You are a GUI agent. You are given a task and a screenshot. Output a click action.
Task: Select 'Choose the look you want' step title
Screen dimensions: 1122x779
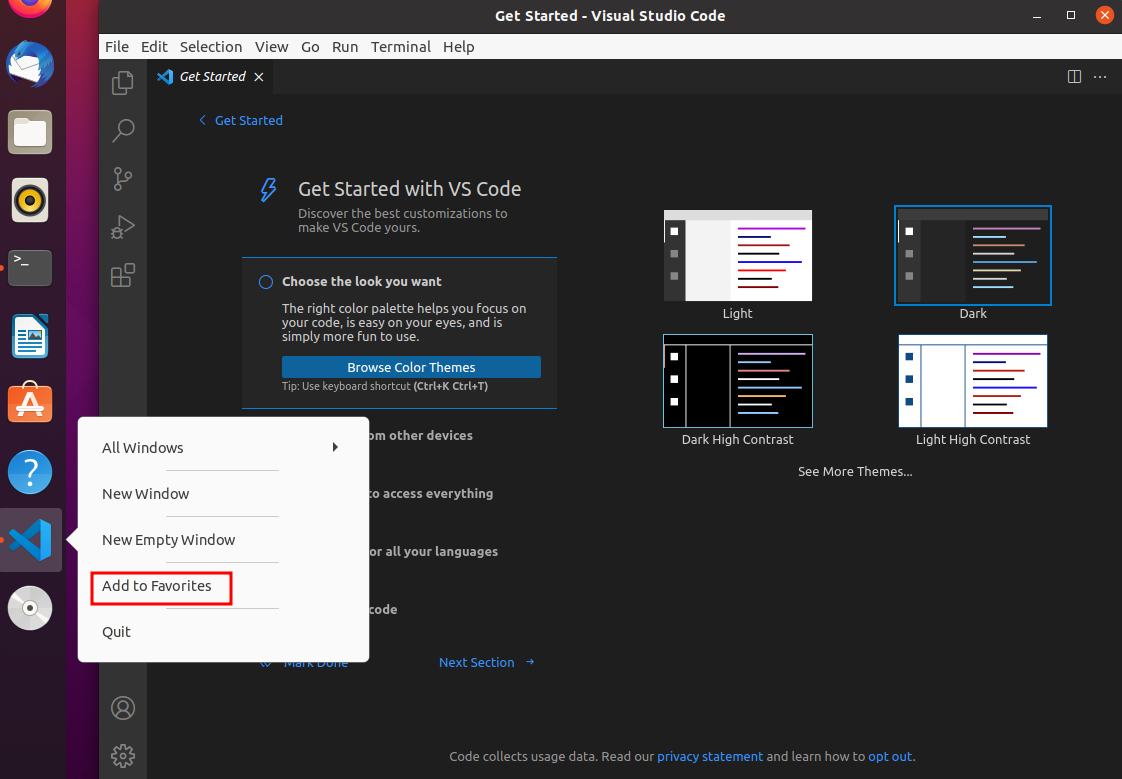(x=361, y=282)
